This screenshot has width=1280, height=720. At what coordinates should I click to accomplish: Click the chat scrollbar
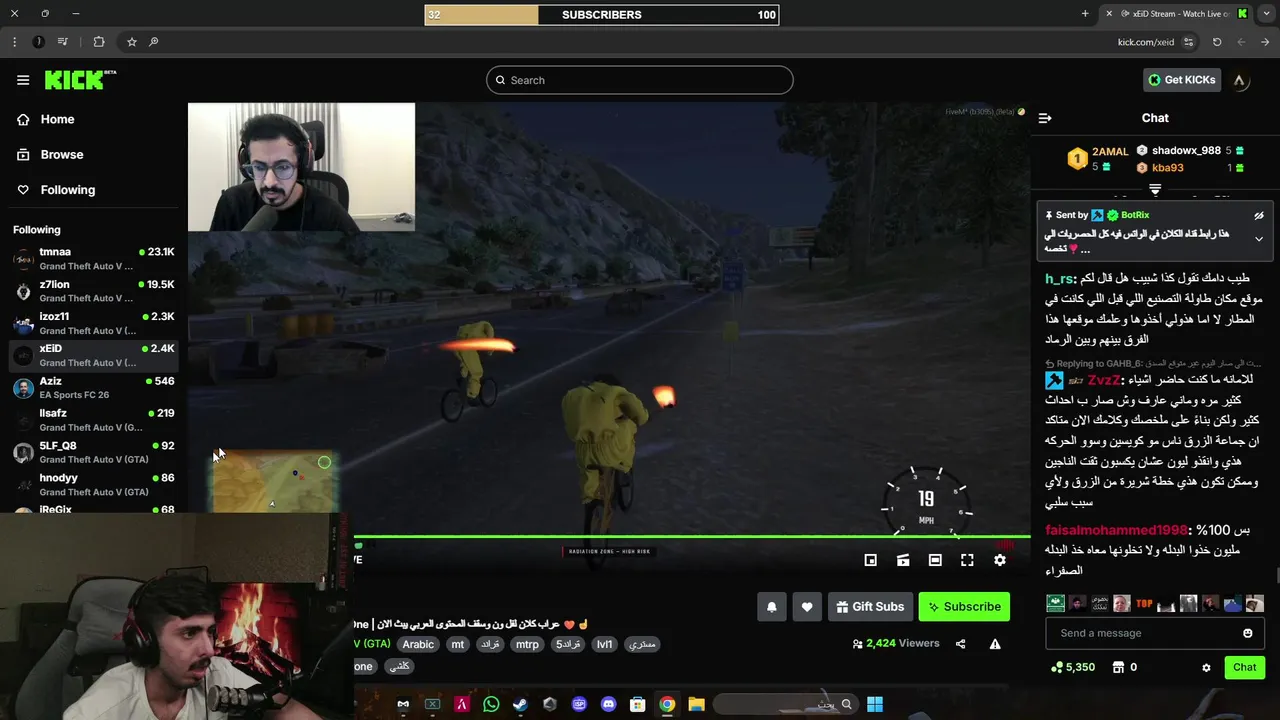tap(1277, 575)
